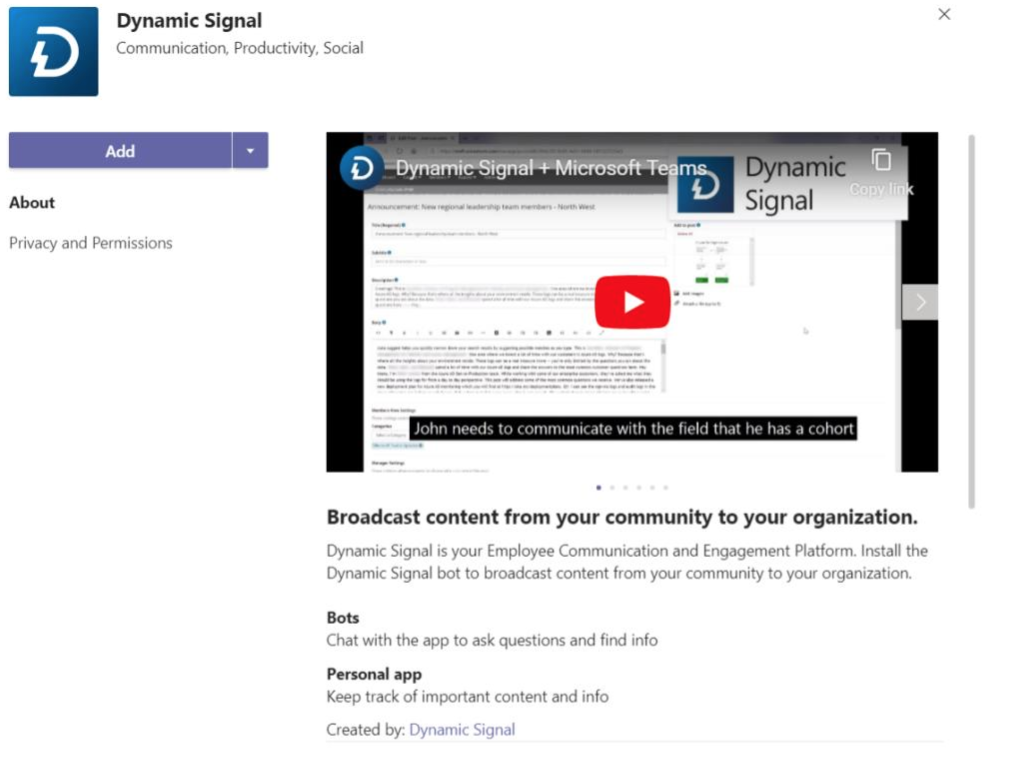Open the Created by Dynamic Signal link
This screenshot has height=762, width=1020.
pyautogui.click(x=462, y=730)
